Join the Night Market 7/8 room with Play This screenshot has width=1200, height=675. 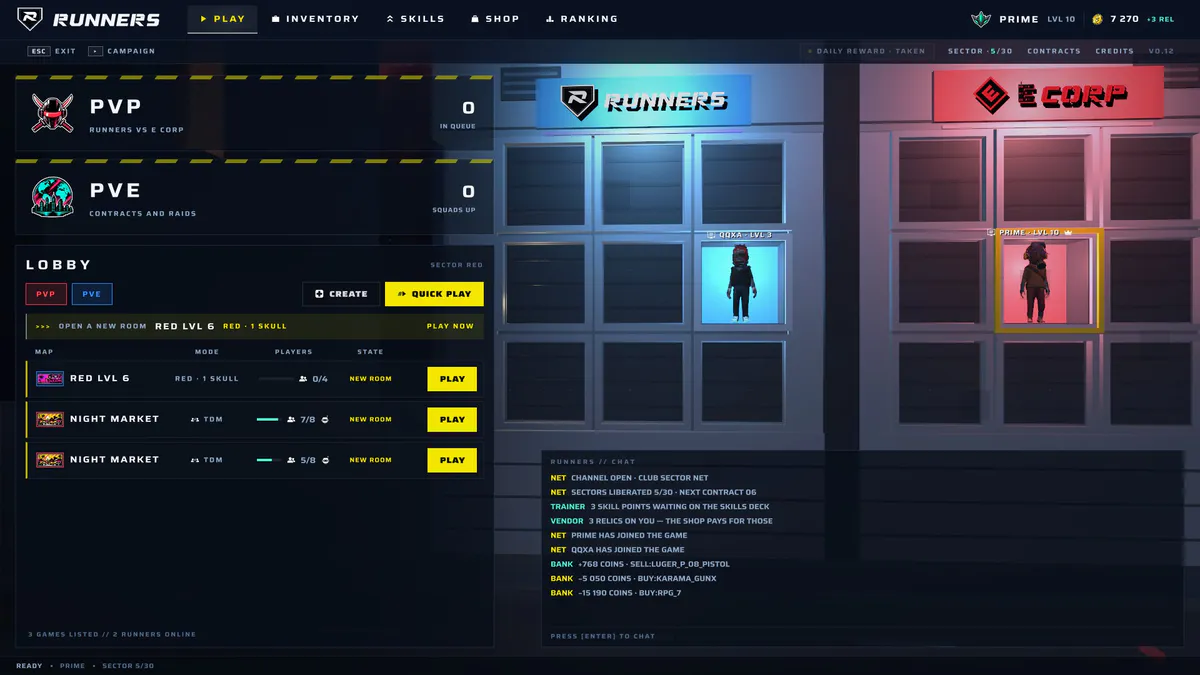coord(452,420)
